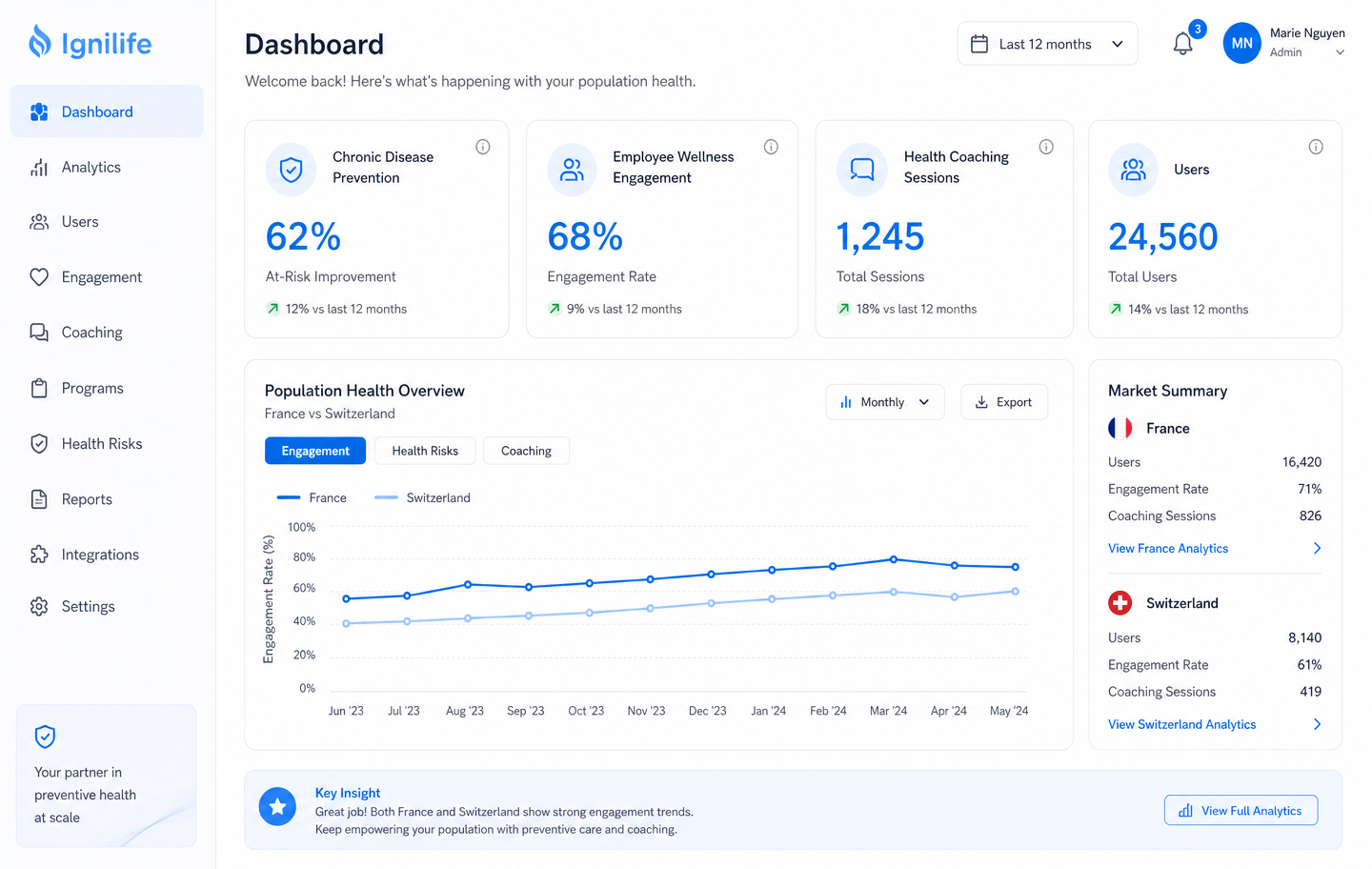Click the group icon on Users card
This screenshot has width=1372, height=869.
pos(1133,170)
